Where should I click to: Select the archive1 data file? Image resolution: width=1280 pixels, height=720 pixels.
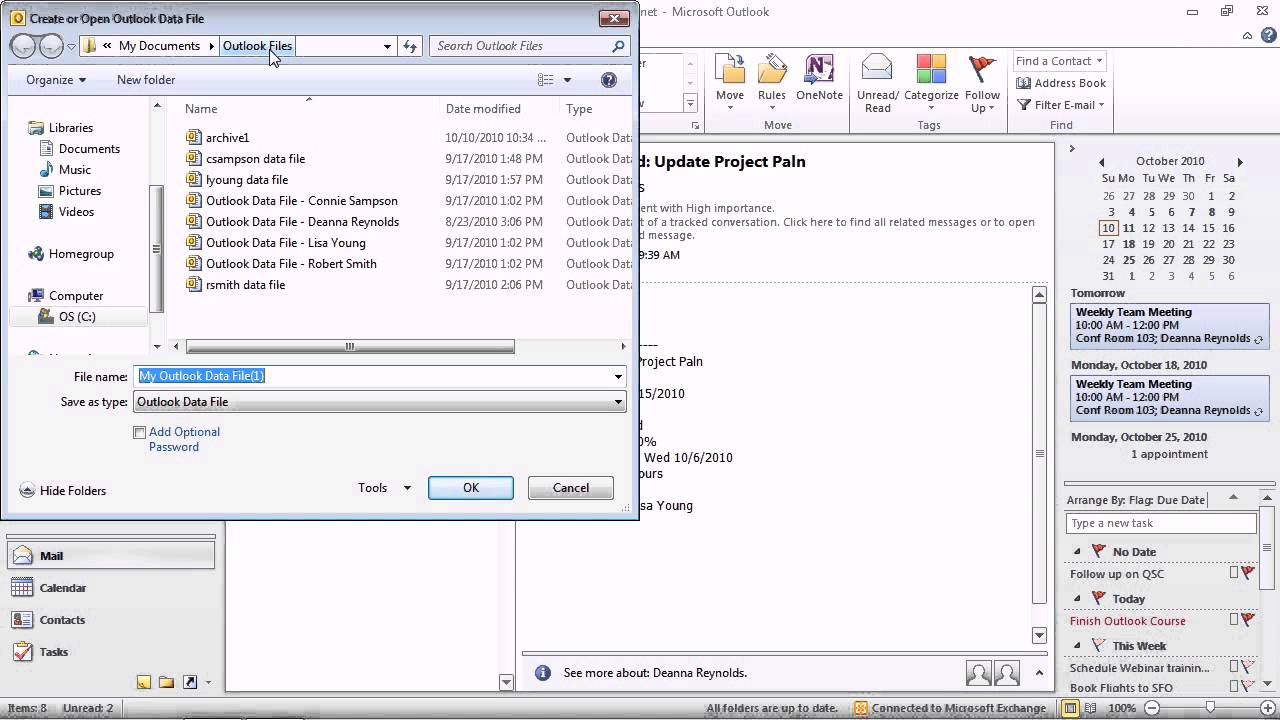coord(227,138)
